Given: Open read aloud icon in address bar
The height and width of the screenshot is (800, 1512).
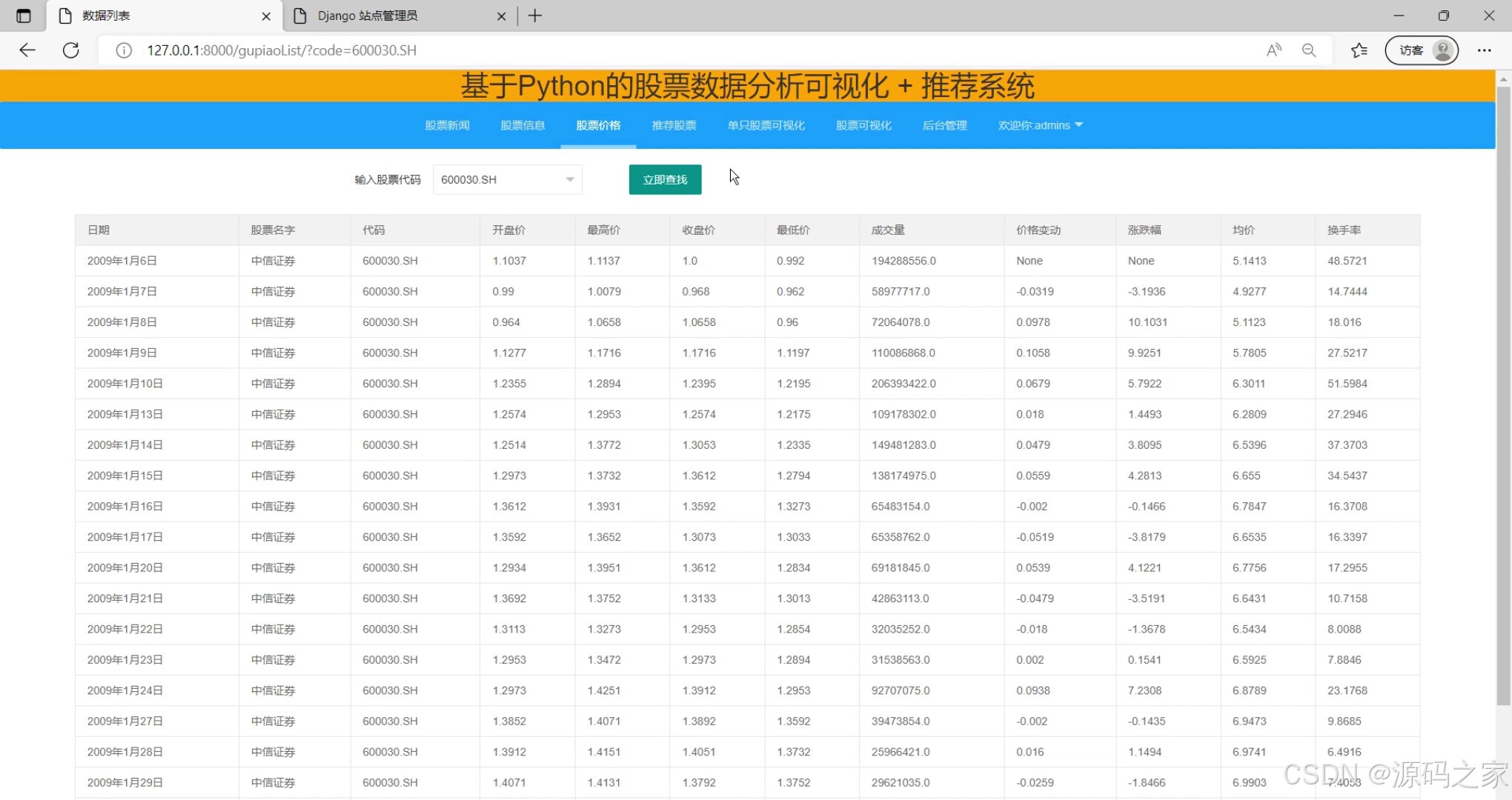Looking at the screenshot, I should (1273, 50).
